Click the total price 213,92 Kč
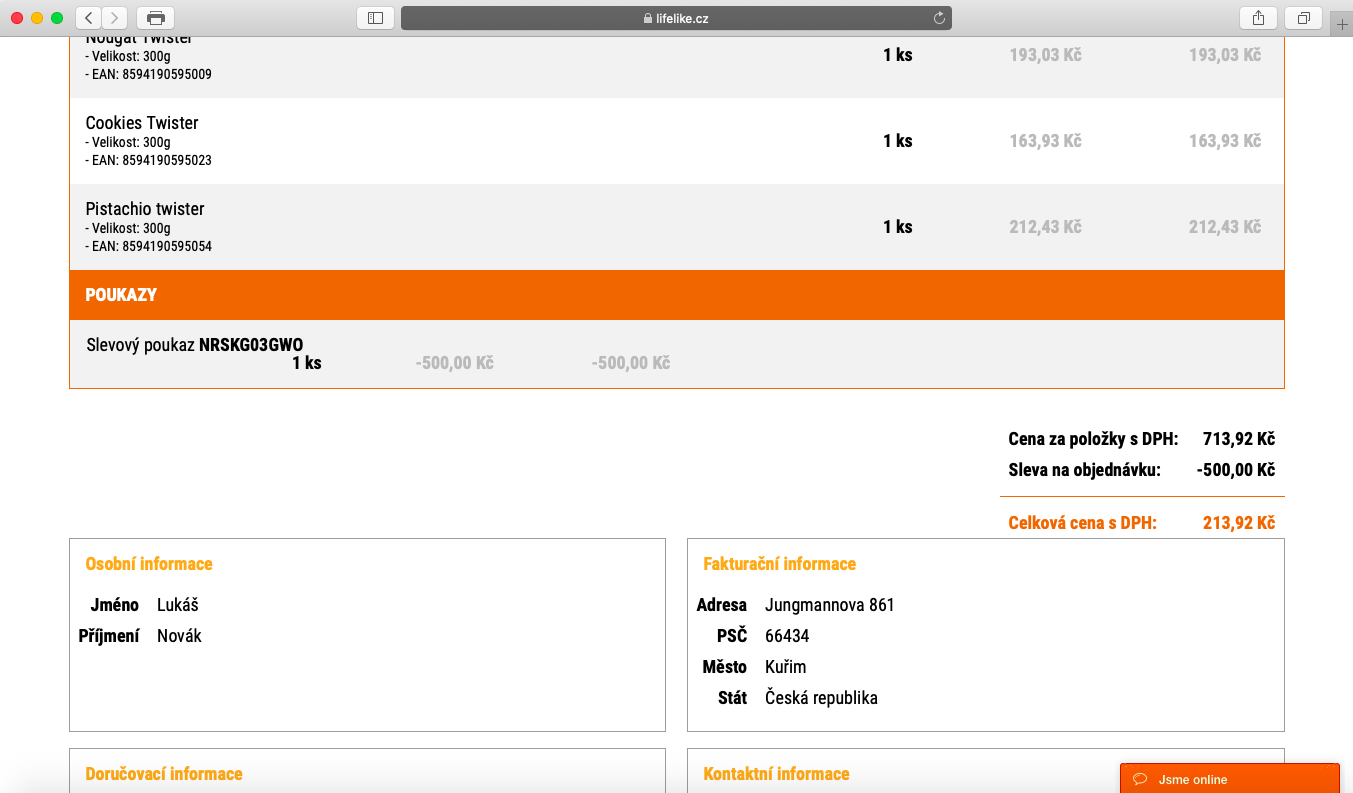The width and height of the screenshot is (1353, 793). click(x=1238, y=522)
